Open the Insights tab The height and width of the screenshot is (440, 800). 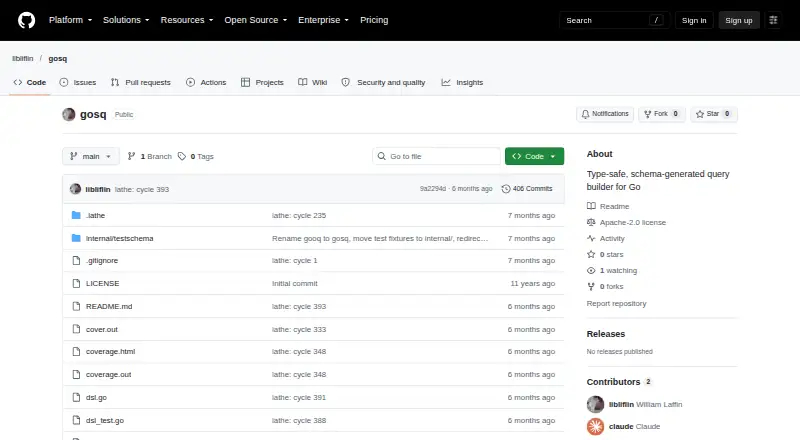point(462,82)
